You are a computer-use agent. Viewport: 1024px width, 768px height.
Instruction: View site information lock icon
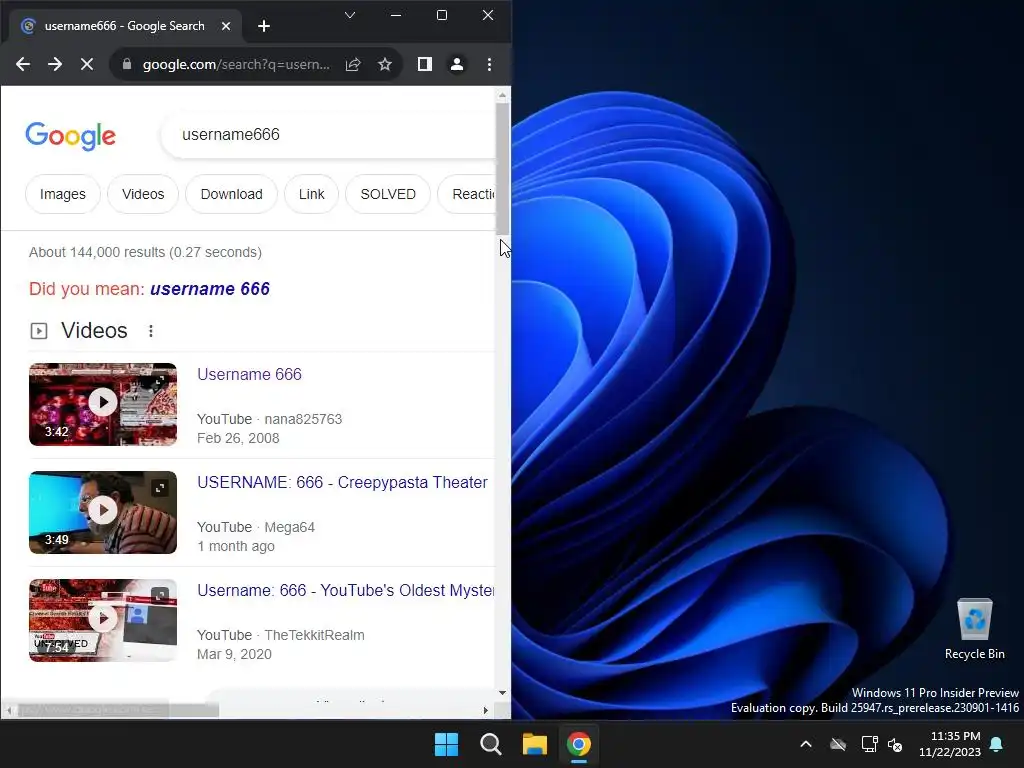tap(127, 64)
